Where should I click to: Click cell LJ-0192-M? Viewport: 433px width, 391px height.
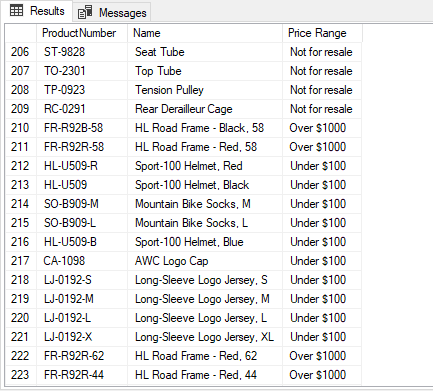pyautogui.click(x=82, y=299)
